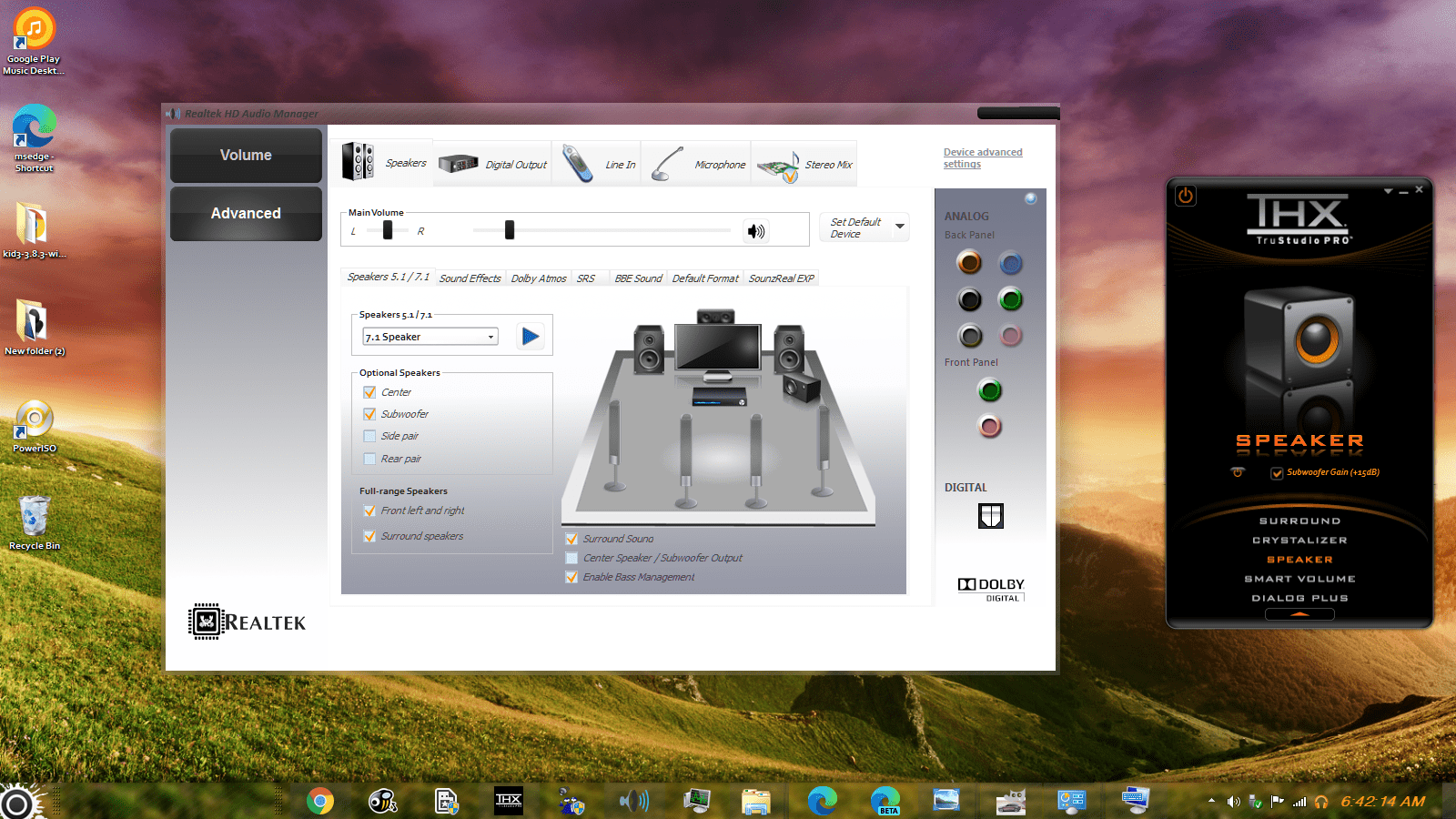Open Device advanced settings link
The image size is (1456, 819).
pyautogui.click(x=983, y=158)
